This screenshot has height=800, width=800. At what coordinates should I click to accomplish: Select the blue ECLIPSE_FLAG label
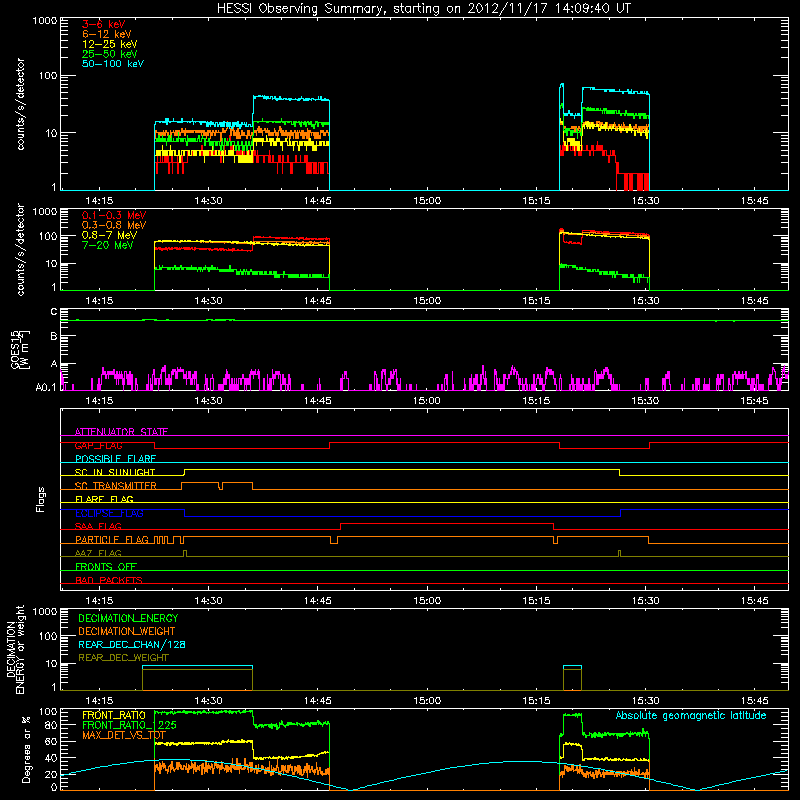click(x=109, y=513)
